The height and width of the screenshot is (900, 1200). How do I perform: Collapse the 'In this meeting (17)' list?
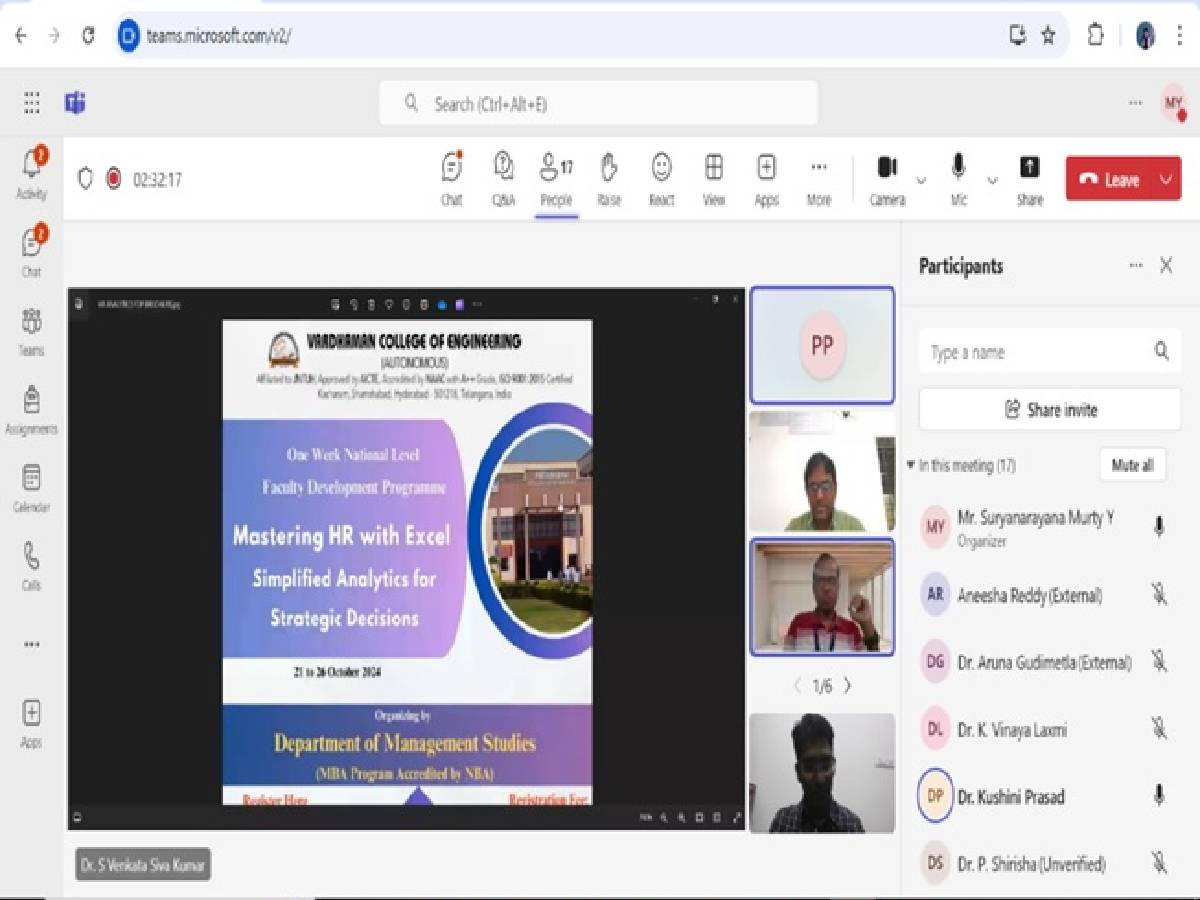pyautogui.click(x=910, y=466)
